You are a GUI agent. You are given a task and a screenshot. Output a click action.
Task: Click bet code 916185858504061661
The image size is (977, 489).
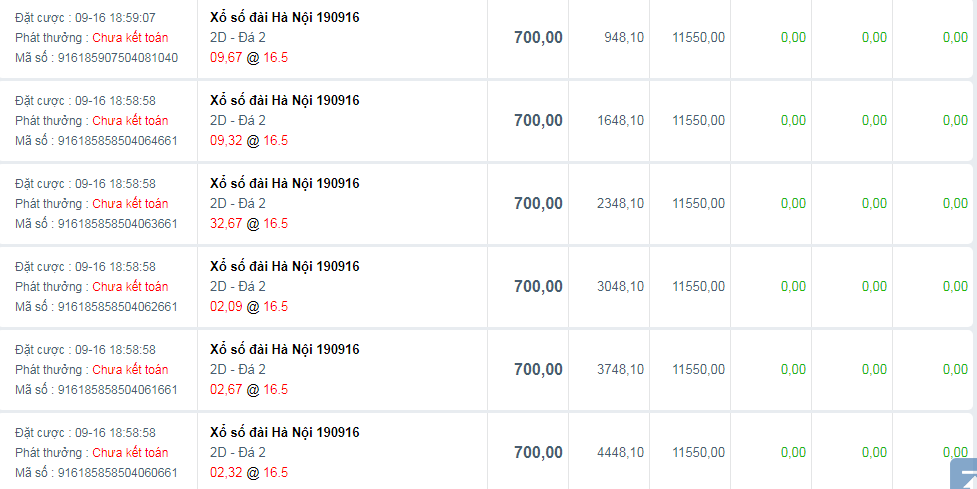pos(117,389)
